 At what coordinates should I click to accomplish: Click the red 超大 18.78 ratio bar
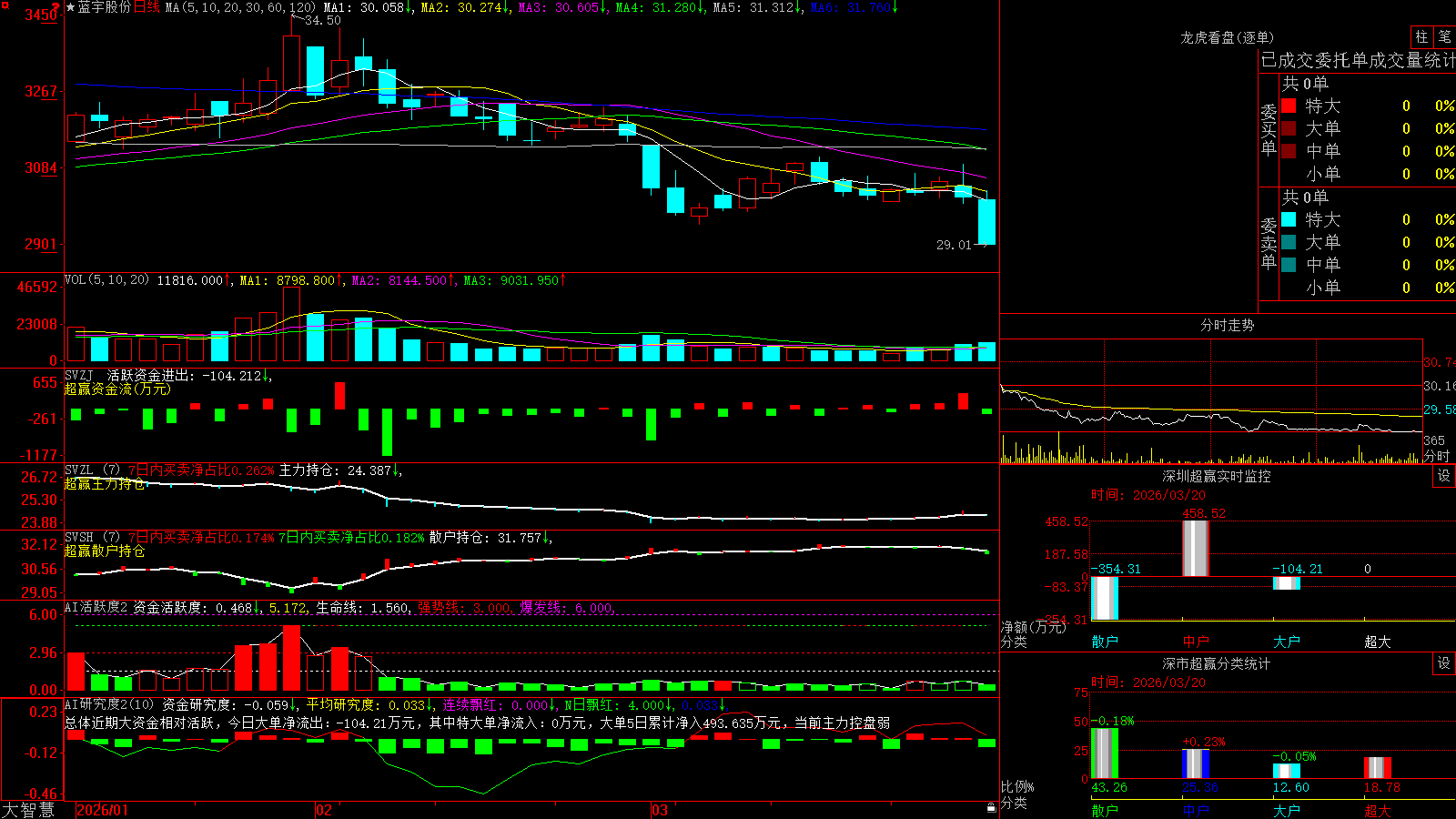click(x=1378, y=768)
